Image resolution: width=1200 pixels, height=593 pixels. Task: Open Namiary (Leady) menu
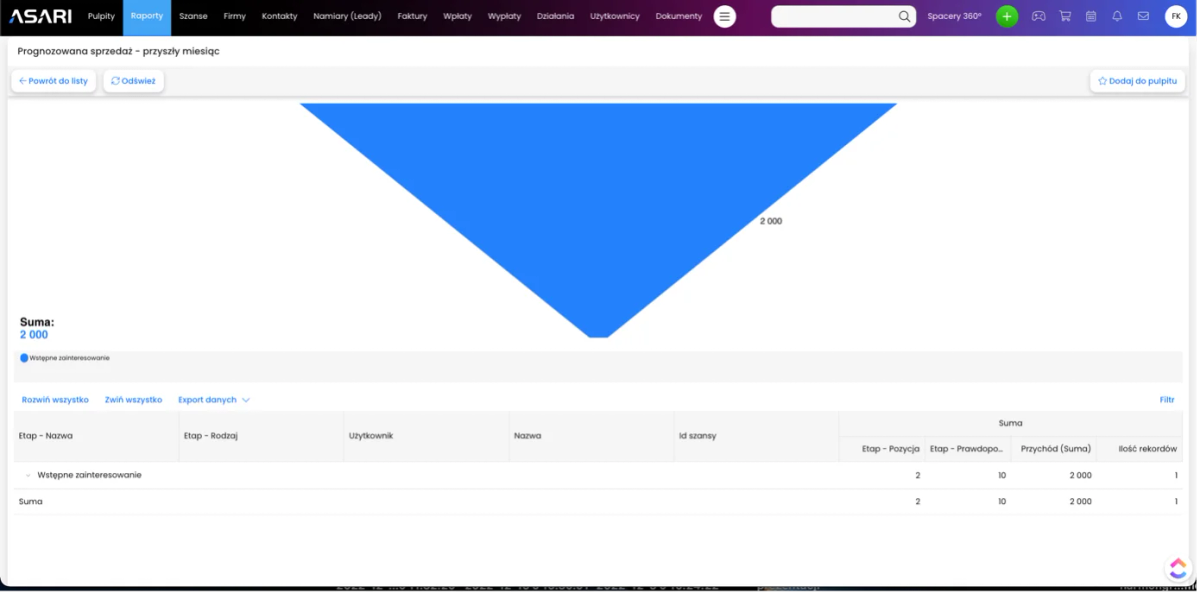[x=347, y=16]
